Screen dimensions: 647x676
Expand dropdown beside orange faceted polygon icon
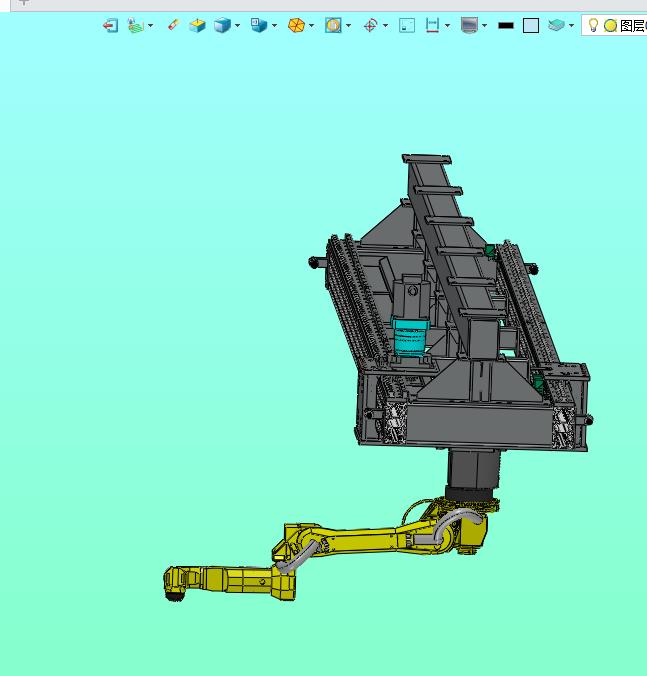coord(312,25)
